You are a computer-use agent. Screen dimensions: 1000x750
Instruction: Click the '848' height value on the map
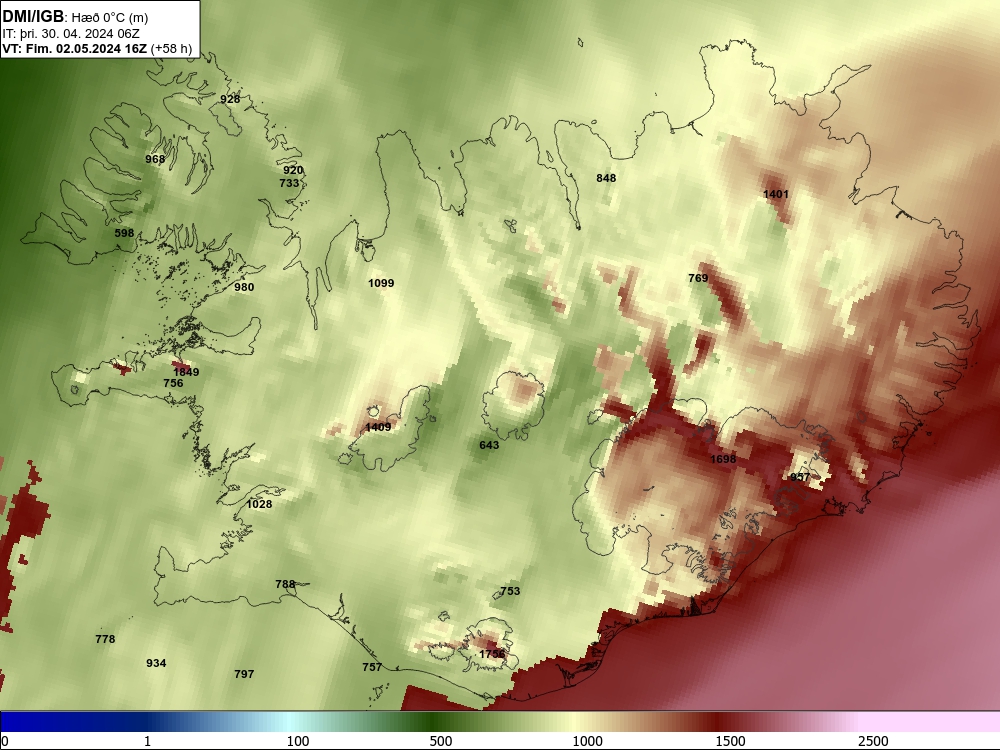pyautogui.click(x=606, y=178)
